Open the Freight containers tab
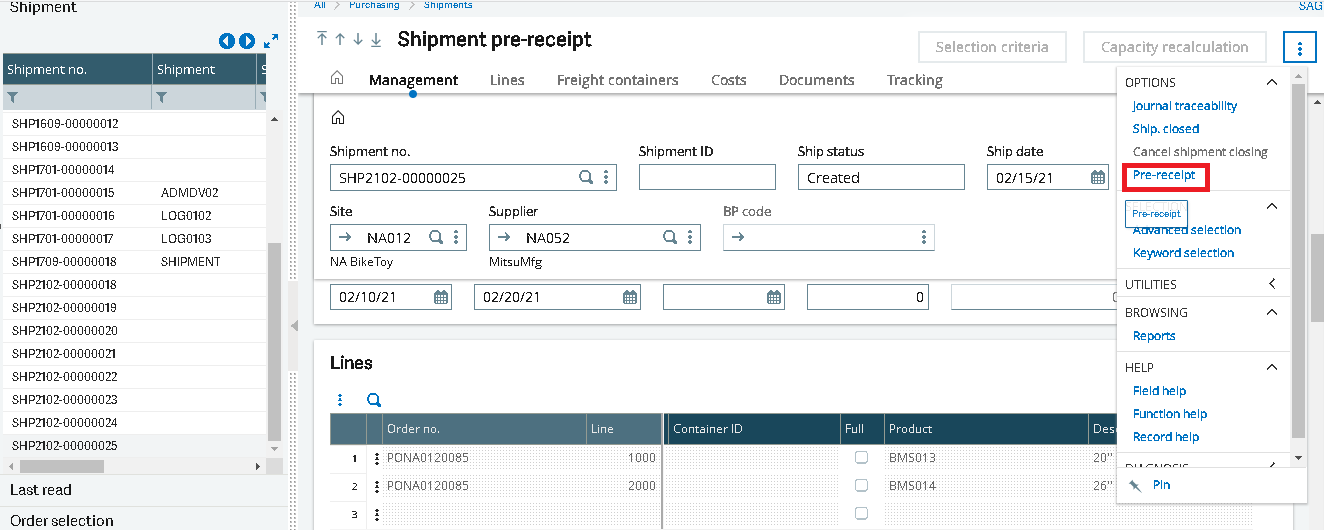 point(617,80)
